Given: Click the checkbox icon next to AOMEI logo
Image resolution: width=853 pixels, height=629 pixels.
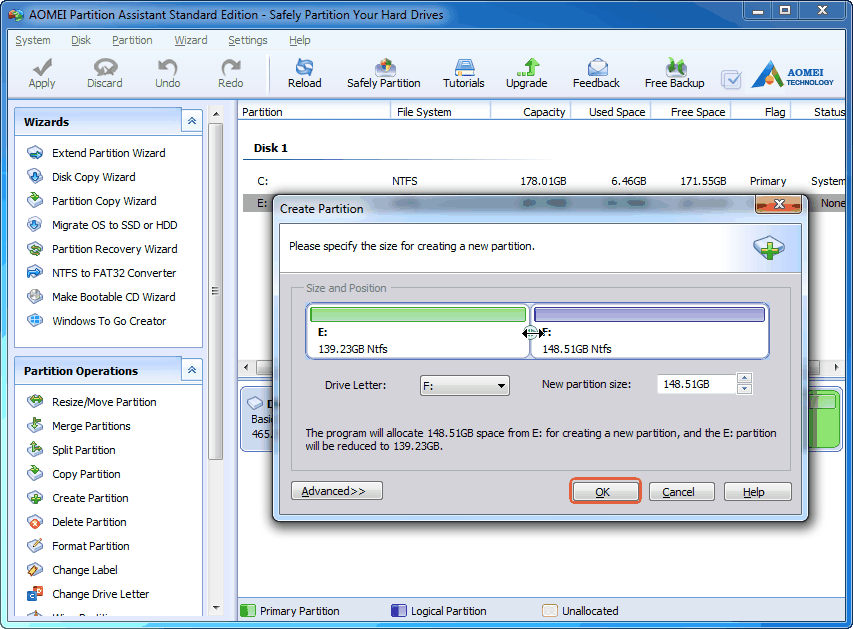Looking at the screenshot, I should [x=731, y=79].
